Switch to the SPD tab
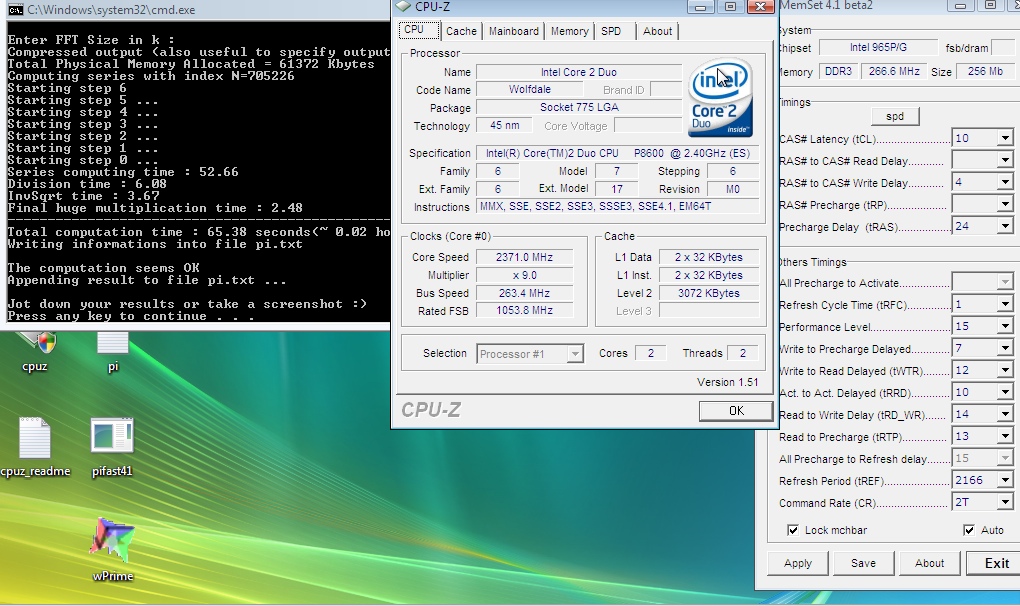The image size is (1020, 606). (611, 31)
